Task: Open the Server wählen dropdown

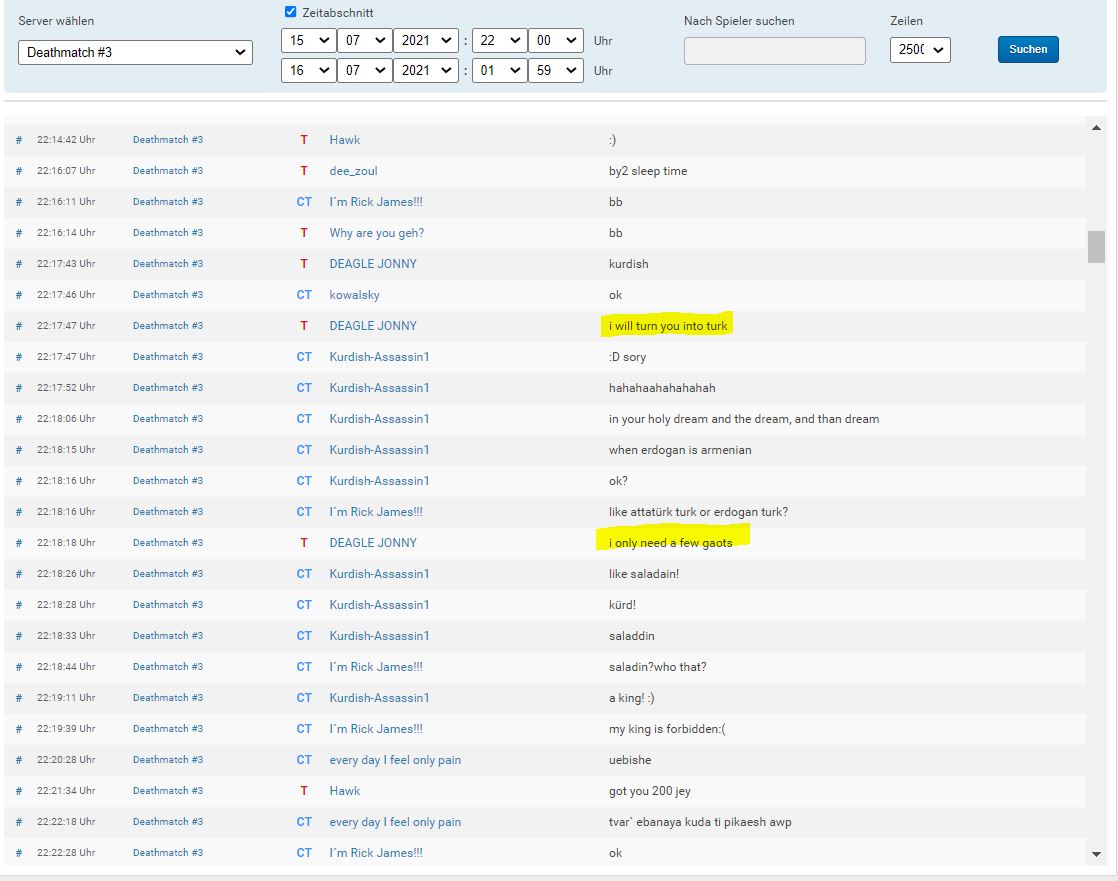Action: tap(135, 52)
